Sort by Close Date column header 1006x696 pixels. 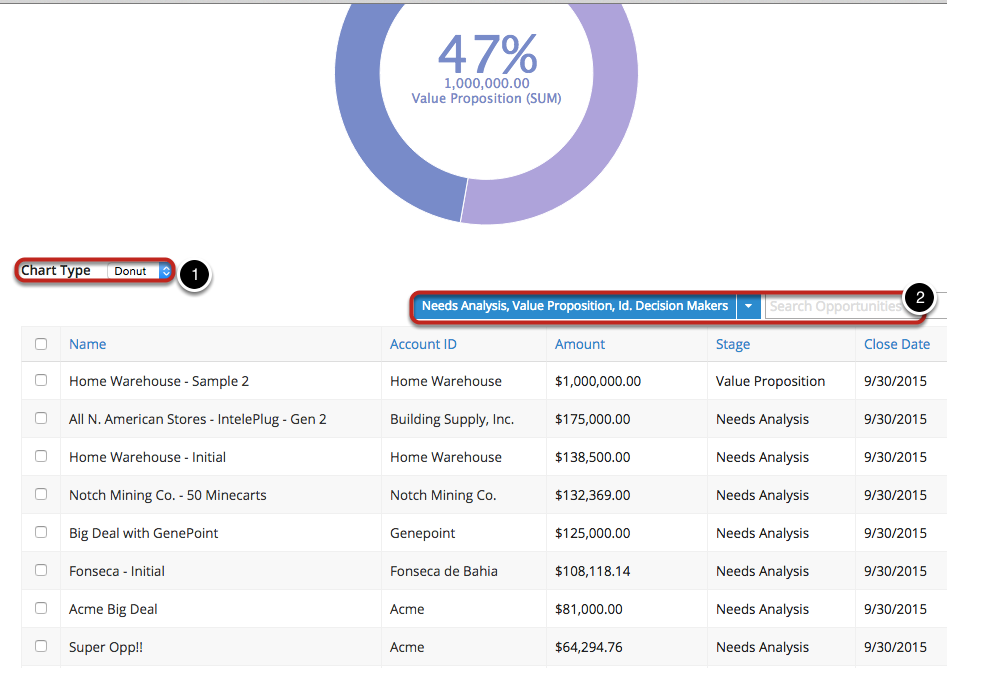pyautogui.click(x=896, y=344)
